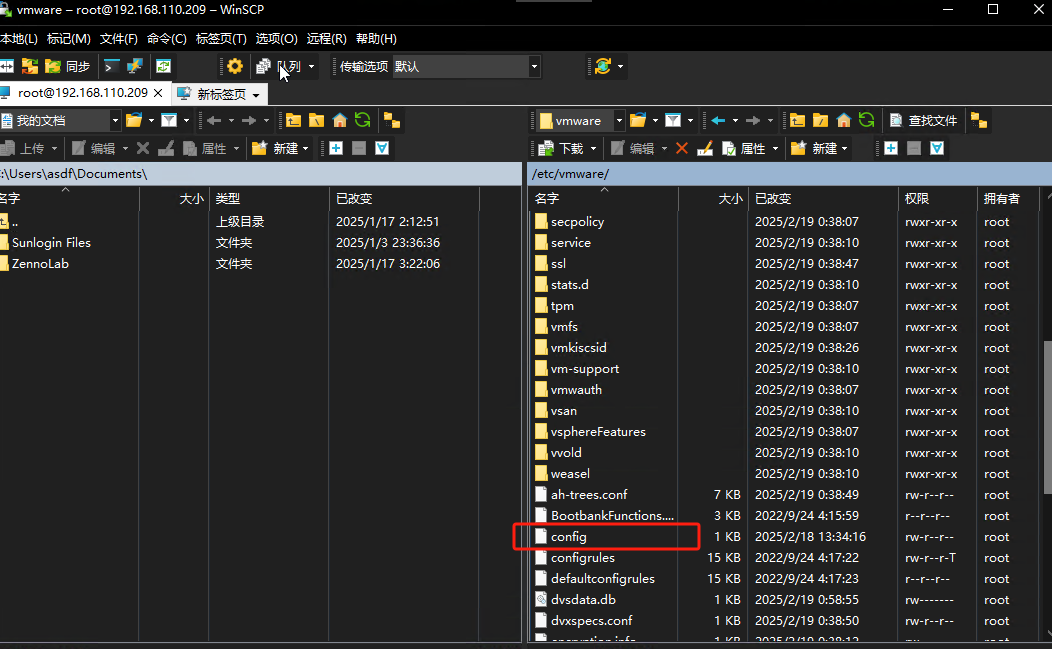Click the remote red delete X icon
This screenshot has height=649, width=1052.
682,148
